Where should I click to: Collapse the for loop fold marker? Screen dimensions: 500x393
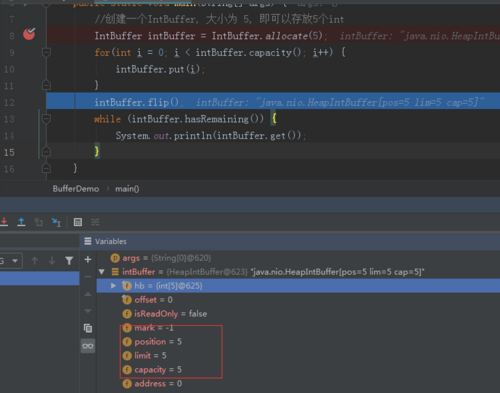pyautogui.click(x=46, y=52)
